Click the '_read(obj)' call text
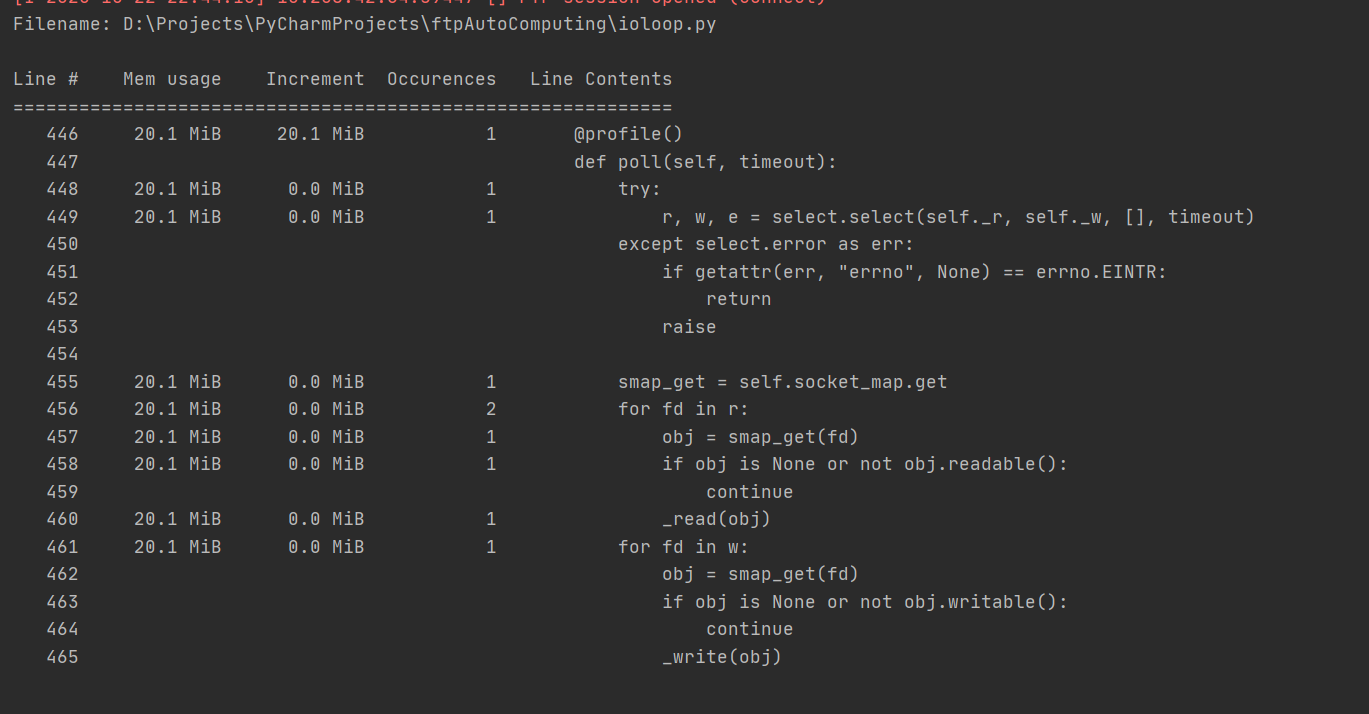 pos(716,519)
